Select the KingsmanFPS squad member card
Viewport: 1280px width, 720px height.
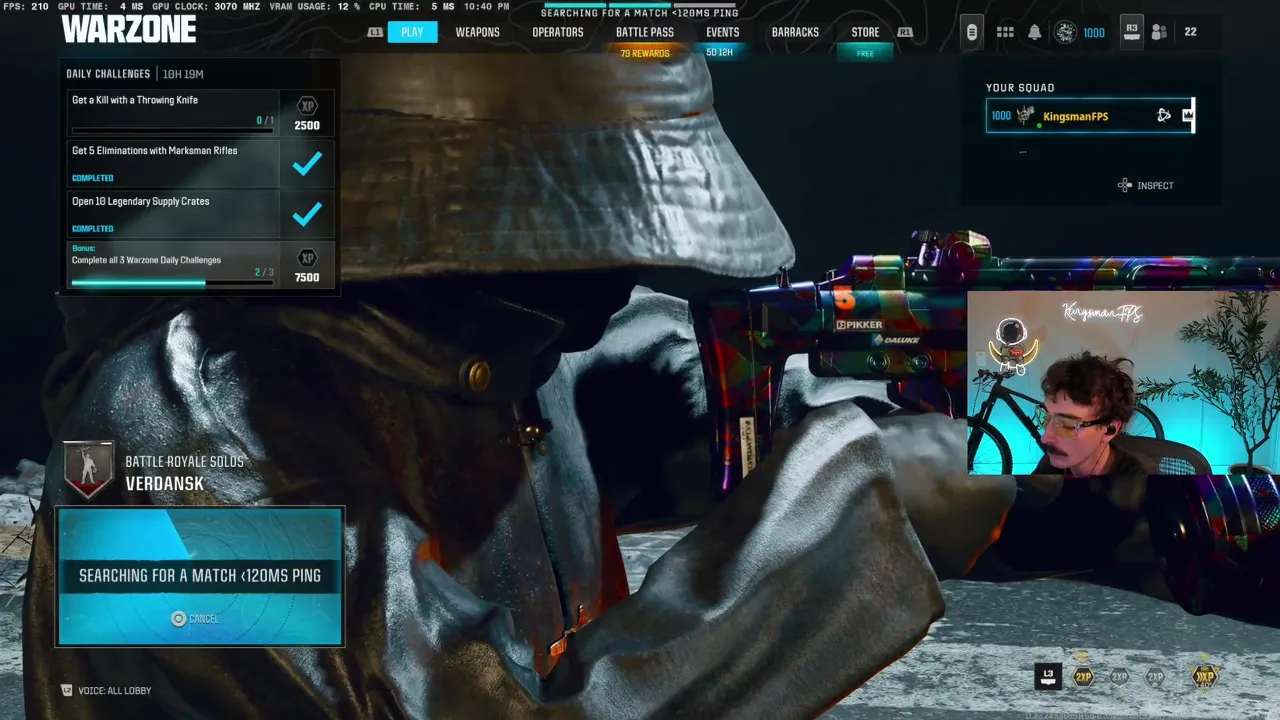click(x=1090, y=116)
